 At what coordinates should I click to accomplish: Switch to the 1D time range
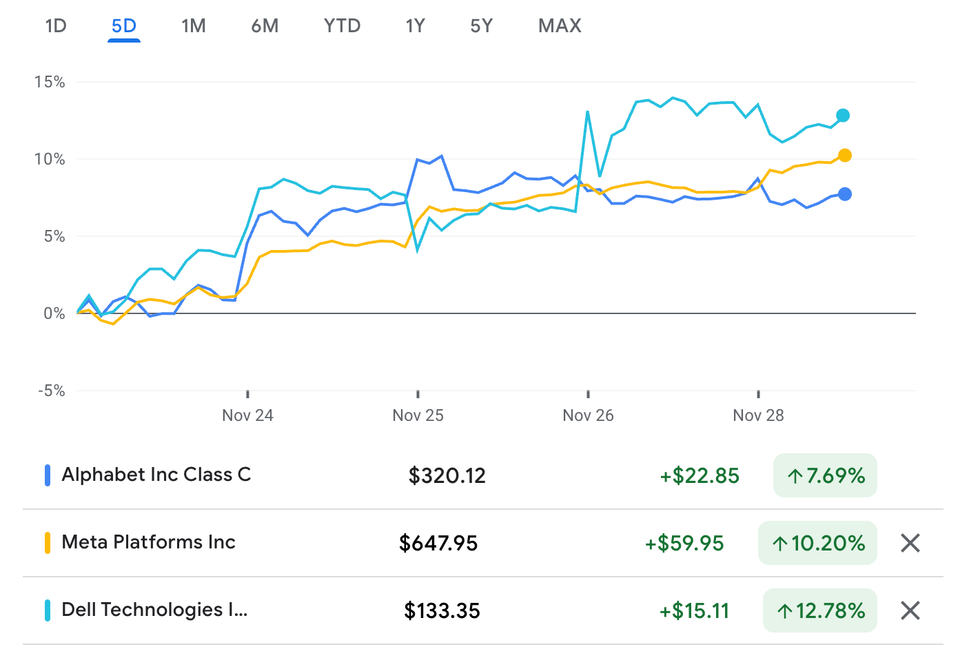pyautogui.click(x=56, y=26)
